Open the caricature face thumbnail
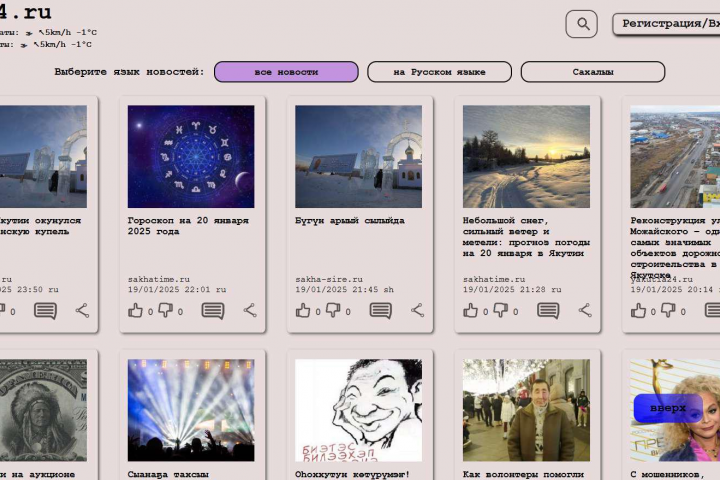The height and width of the screenshot is (480, 720). click(x=359, y=410)
